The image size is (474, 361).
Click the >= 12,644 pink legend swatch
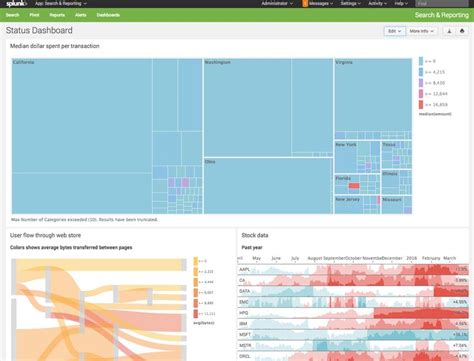(x=421, y=94)
